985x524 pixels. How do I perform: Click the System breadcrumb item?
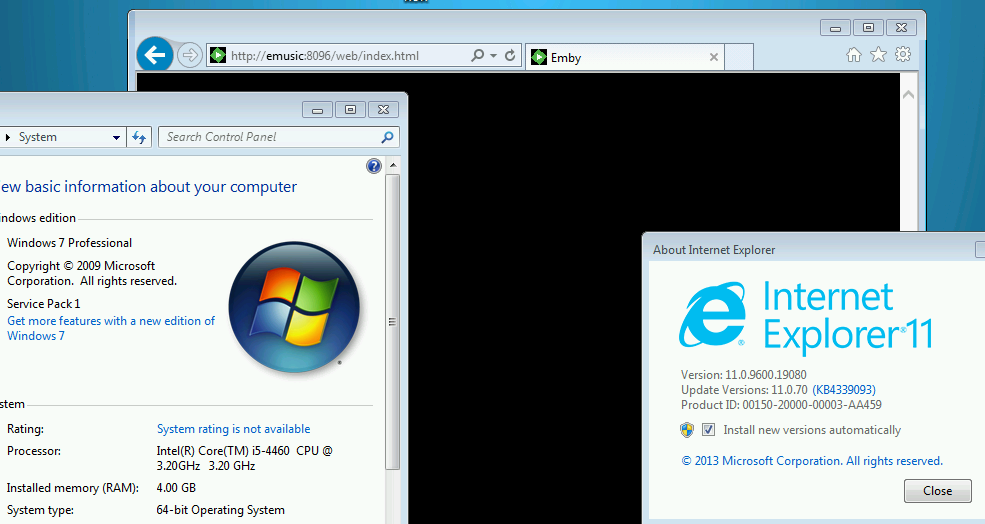click(x=38, y=137)
